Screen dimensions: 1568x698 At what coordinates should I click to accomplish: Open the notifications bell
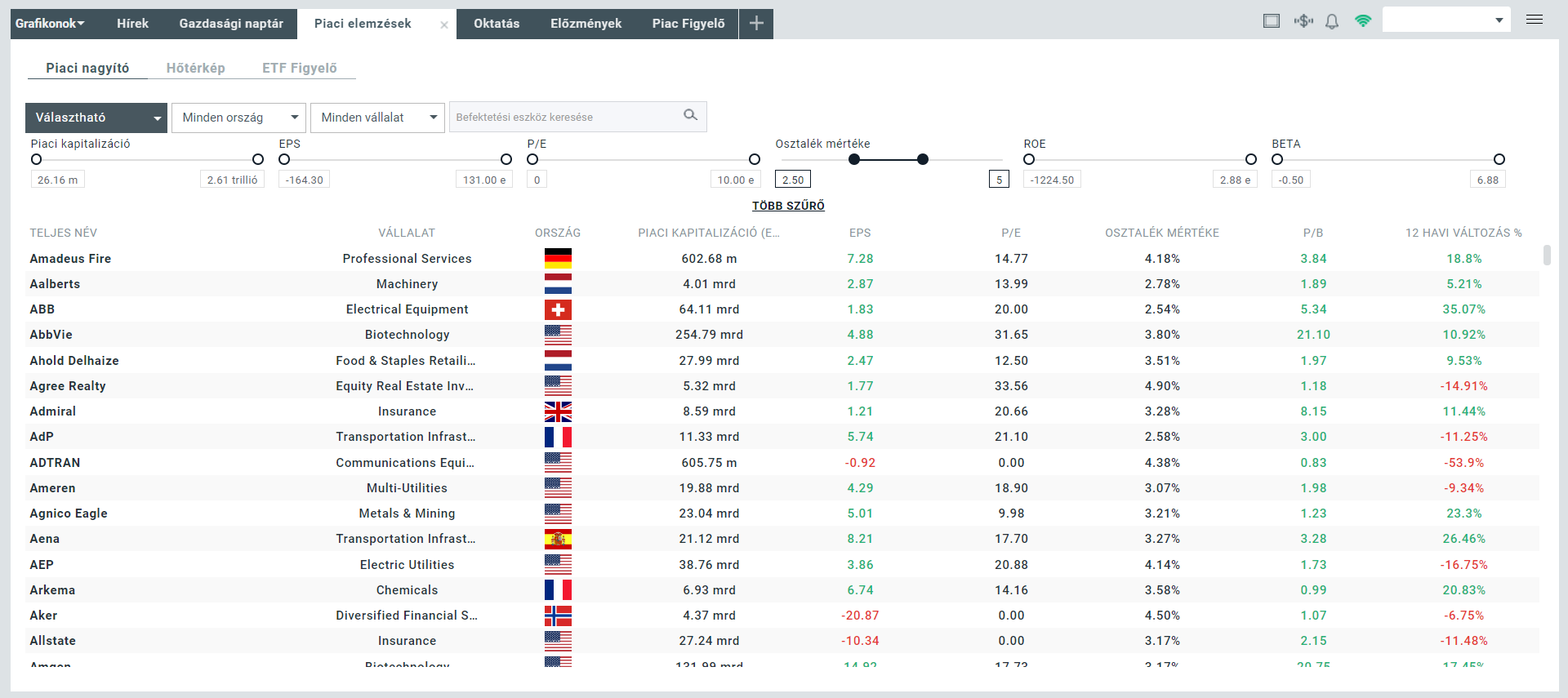point(1332,21)
